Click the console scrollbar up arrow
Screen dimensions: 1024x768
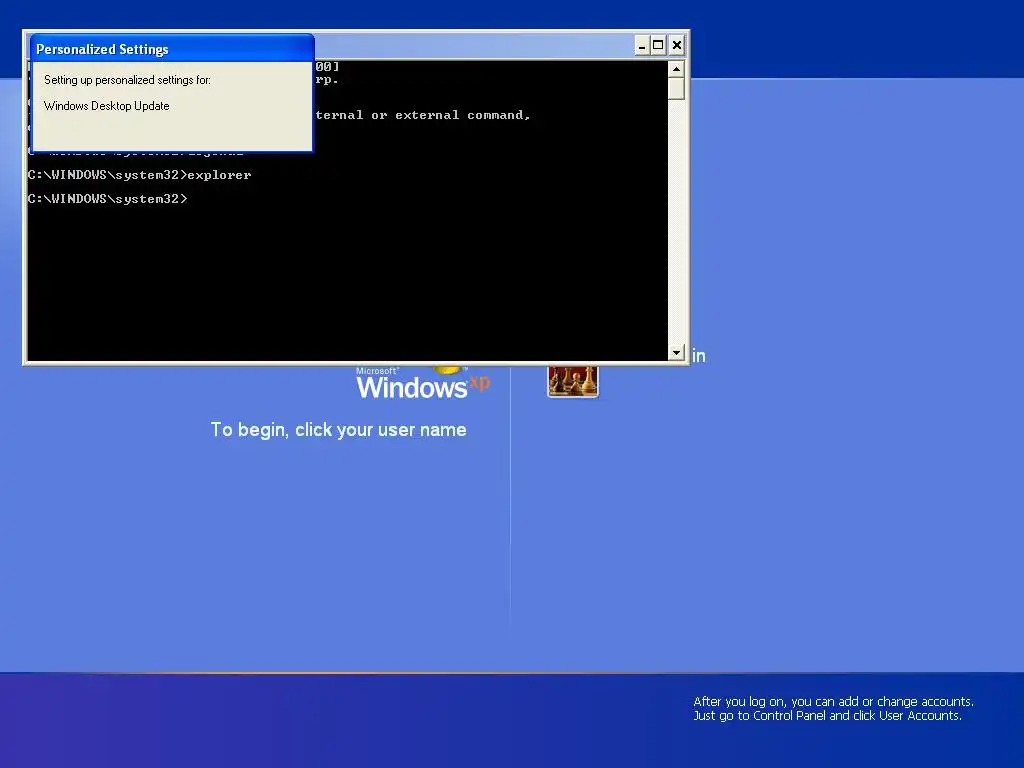point(677,69)
